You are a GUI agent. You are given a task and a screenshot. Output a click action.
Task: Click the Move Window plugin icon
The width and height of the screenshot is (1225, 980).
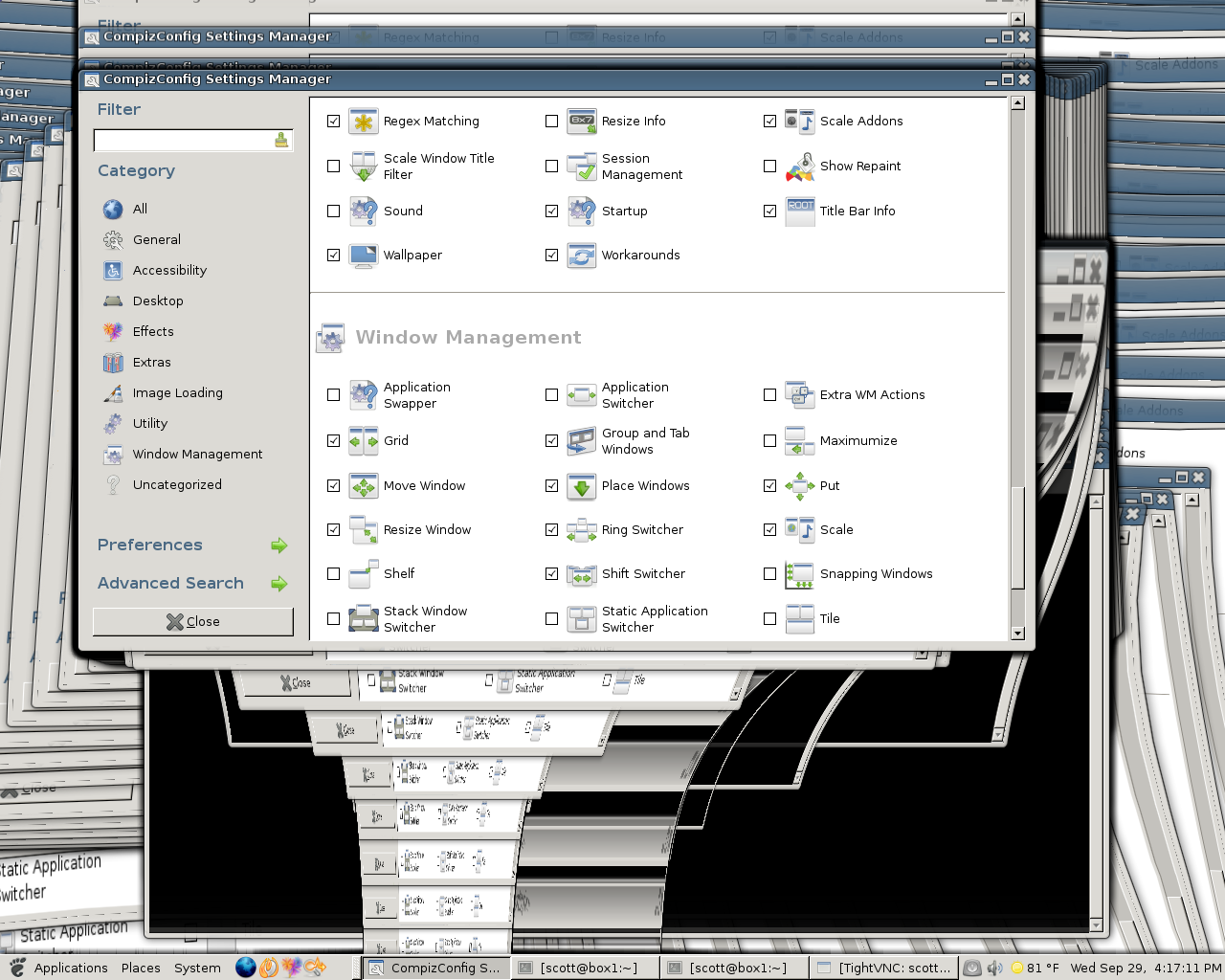point(364,486)
